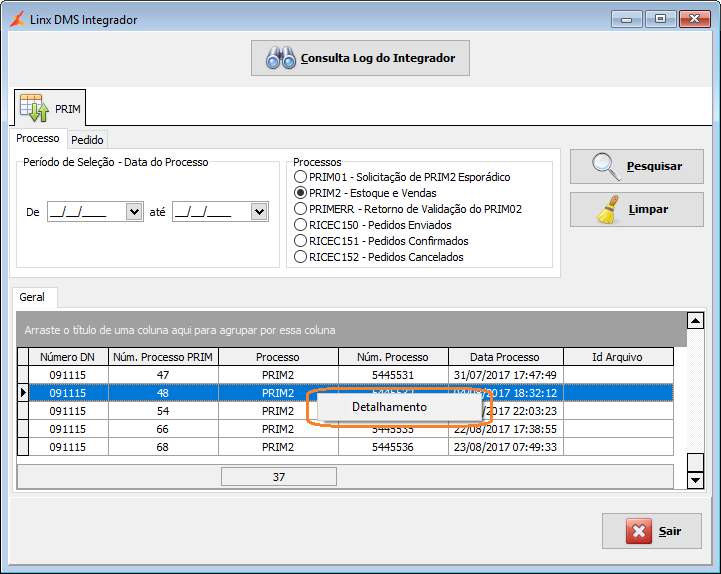Click the footer count '37'
Viewport: 721px width, 574px height.
tap(279, 476)
